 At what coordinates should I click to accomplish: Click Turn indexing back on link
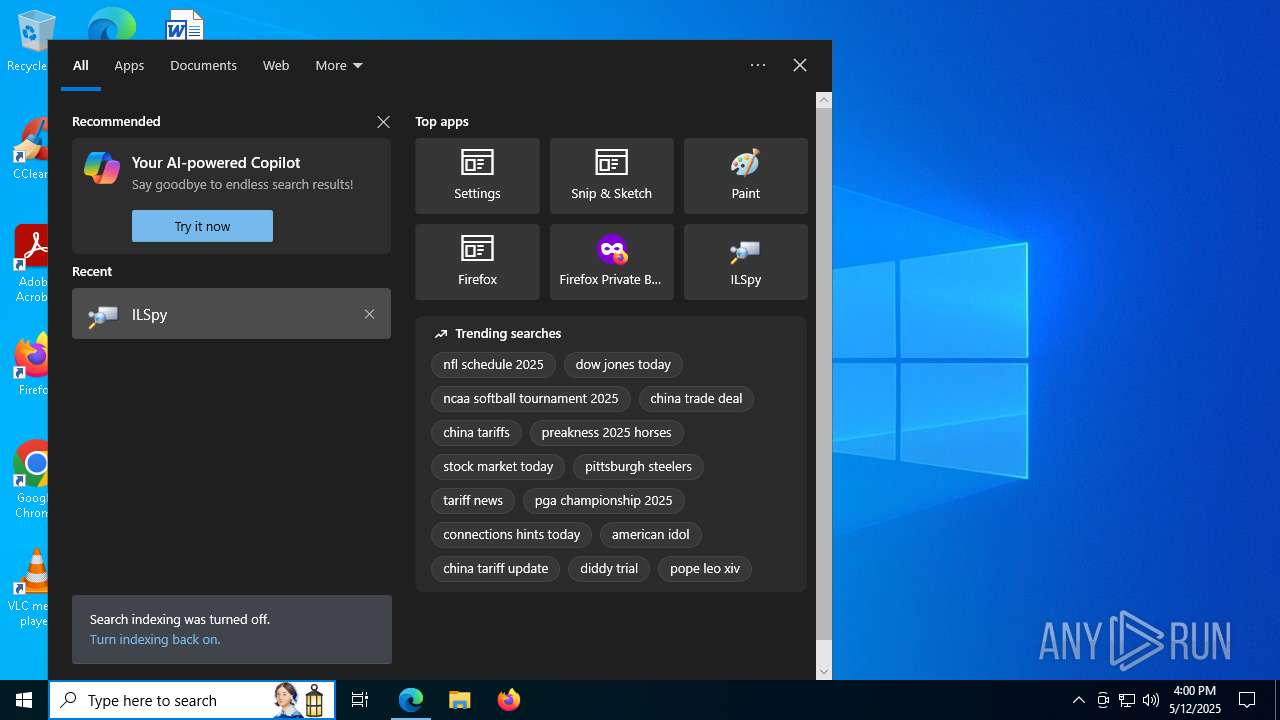click(155, 639)
